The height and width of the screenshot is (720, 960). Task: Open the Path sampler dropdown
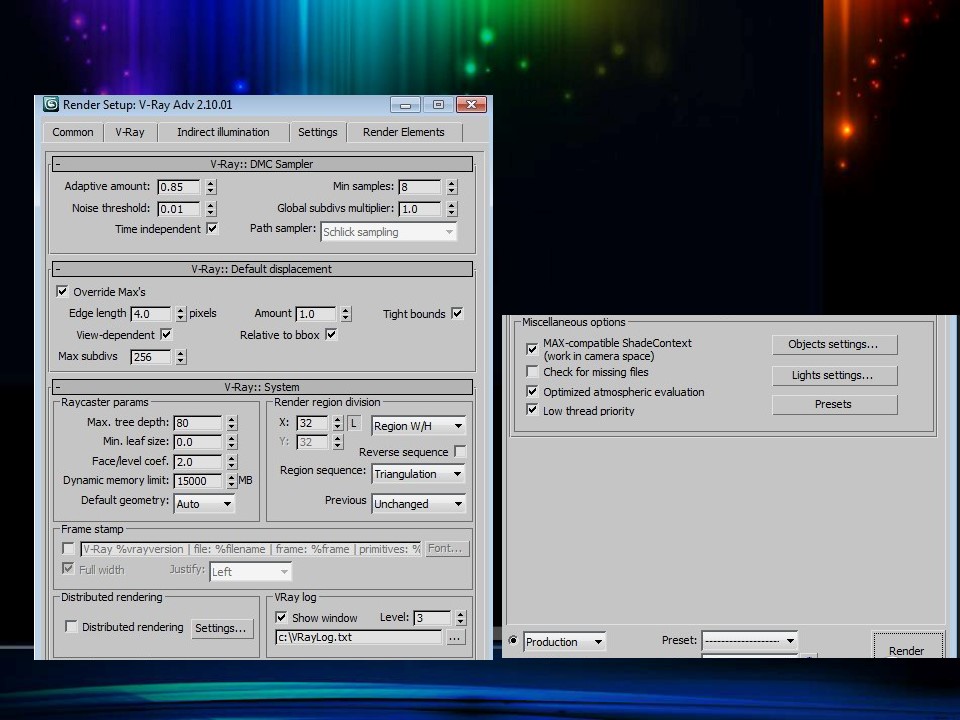[388, 232]
